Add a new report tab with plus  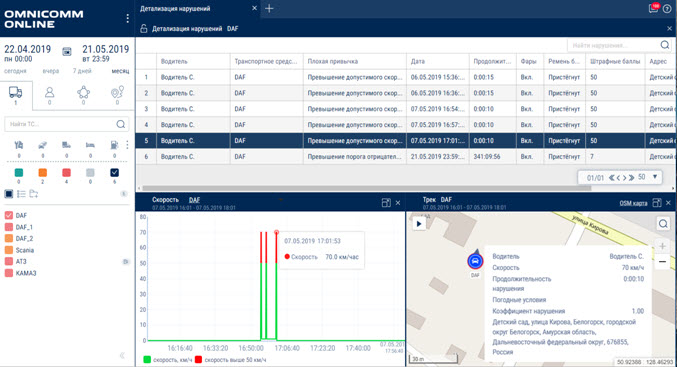[x=269, y=8]
